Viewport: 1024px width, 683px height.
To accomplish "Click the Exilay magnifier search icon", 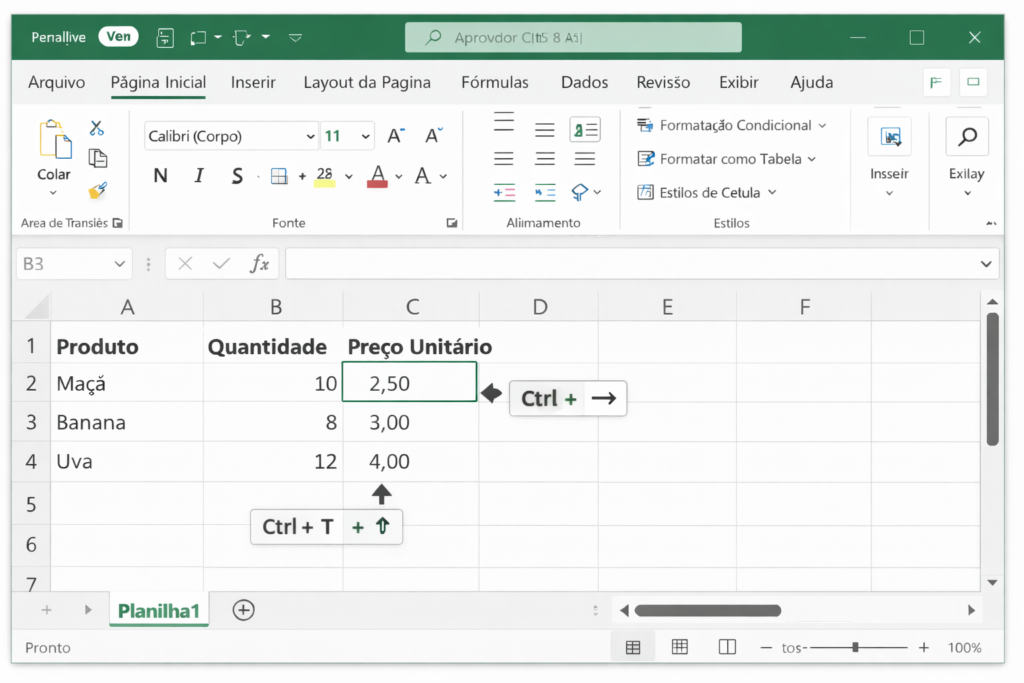I will (x=966, y=137).
